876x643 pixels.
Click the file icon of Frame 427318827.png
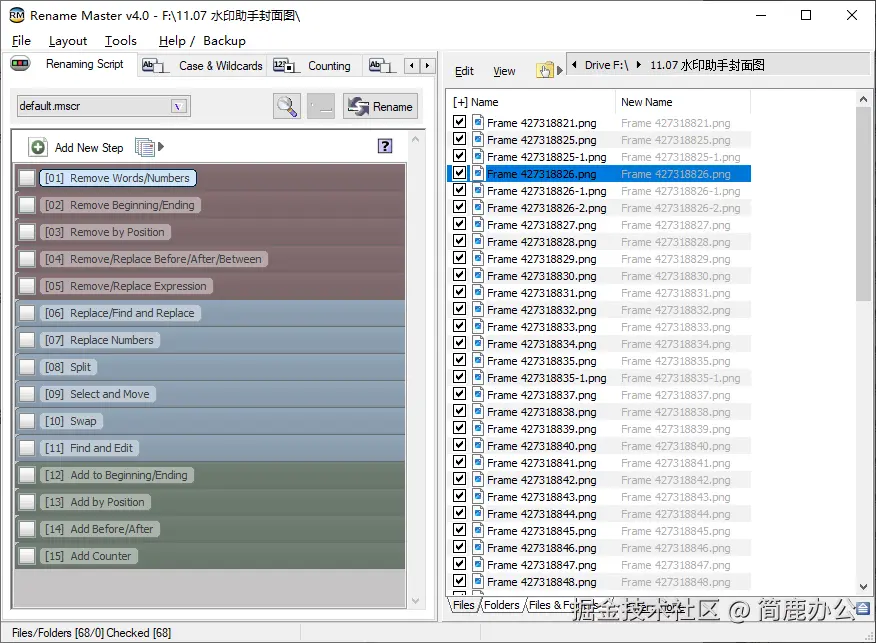(x=478, y=225)
